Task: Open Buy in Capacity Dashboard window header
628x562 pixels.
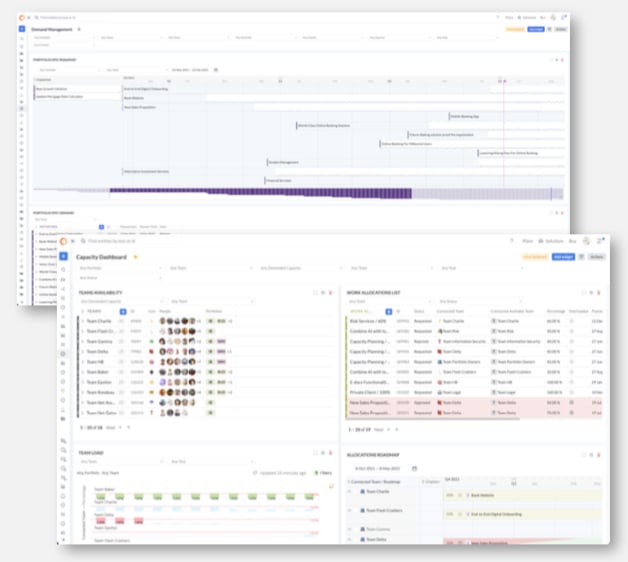Action: click(x=573, y=241)
